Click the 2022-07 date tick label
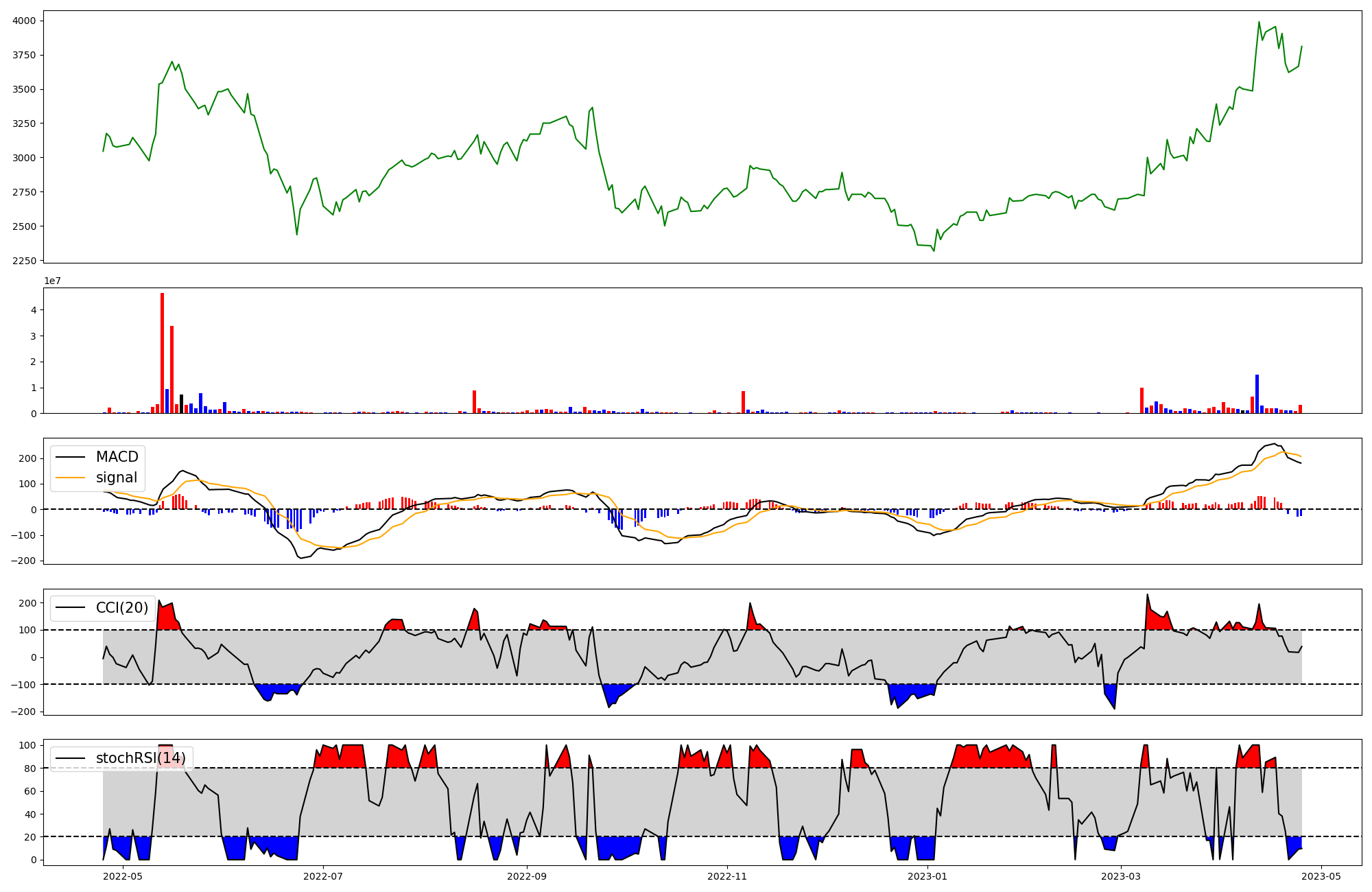This screenshot has height=892, width=1372. click(322, 876)
